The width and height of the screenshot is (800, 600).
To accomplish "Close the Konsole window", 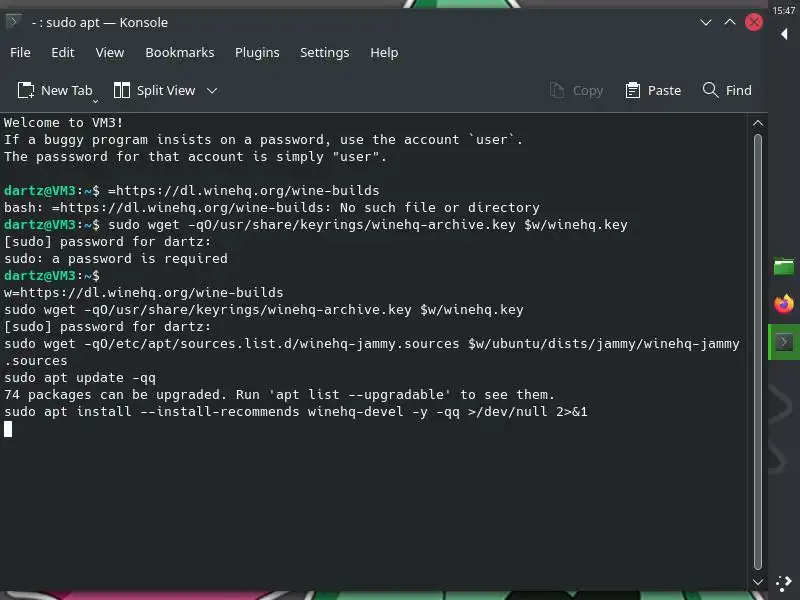I will coord(754,22).
